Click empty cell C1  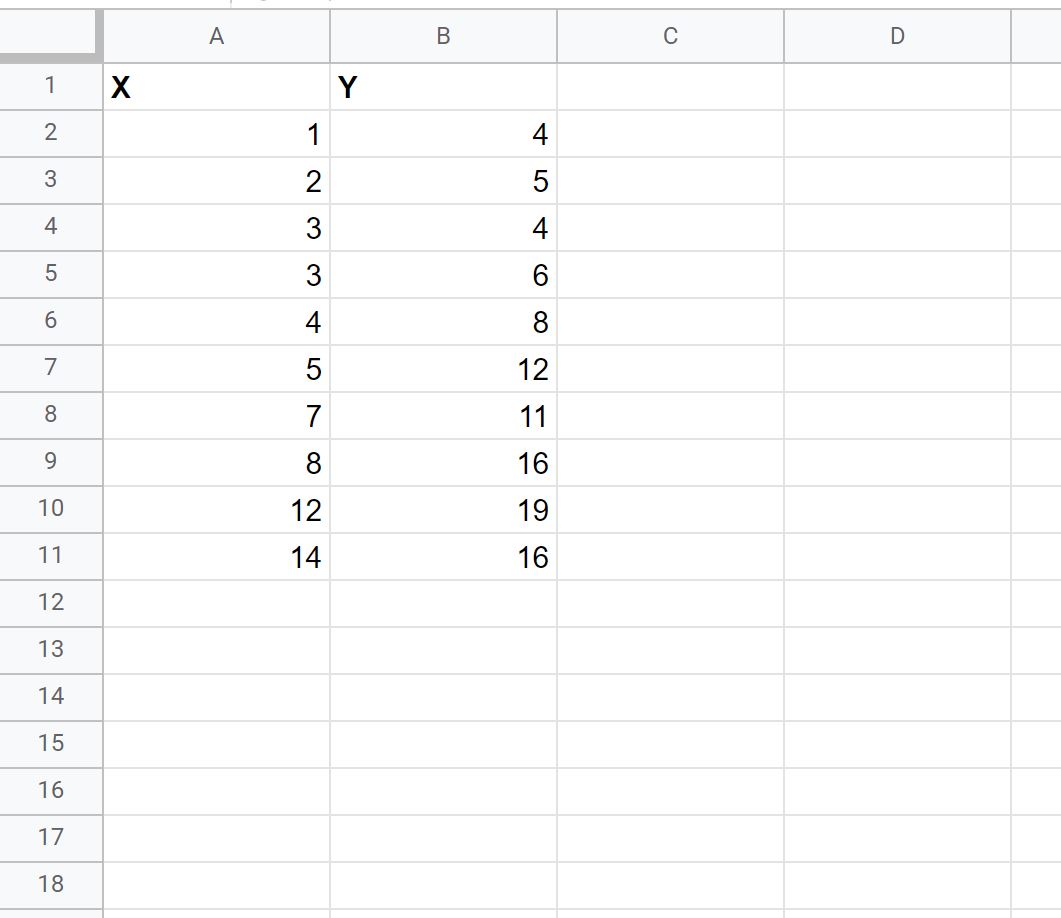pyautogui.click(x=670, y=87)
